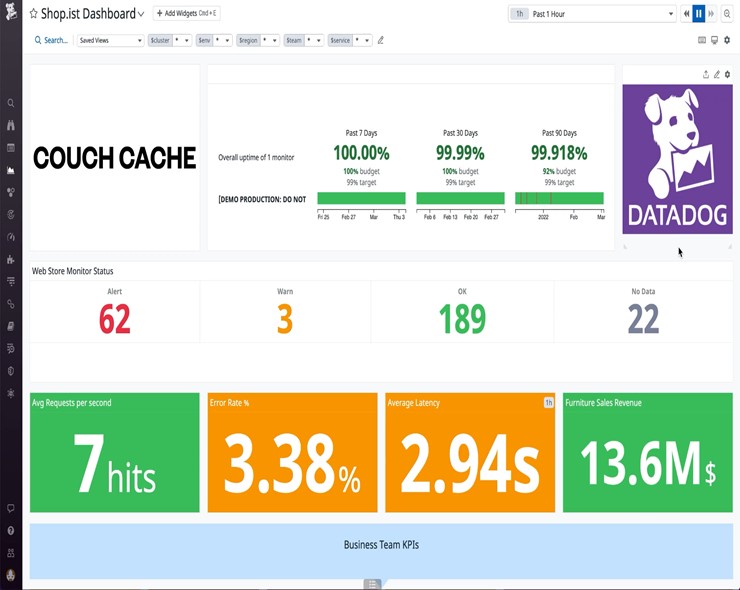Open the Infrastructure nodes icon in the sidebar
740x590 pixels.
coord(11,192)
